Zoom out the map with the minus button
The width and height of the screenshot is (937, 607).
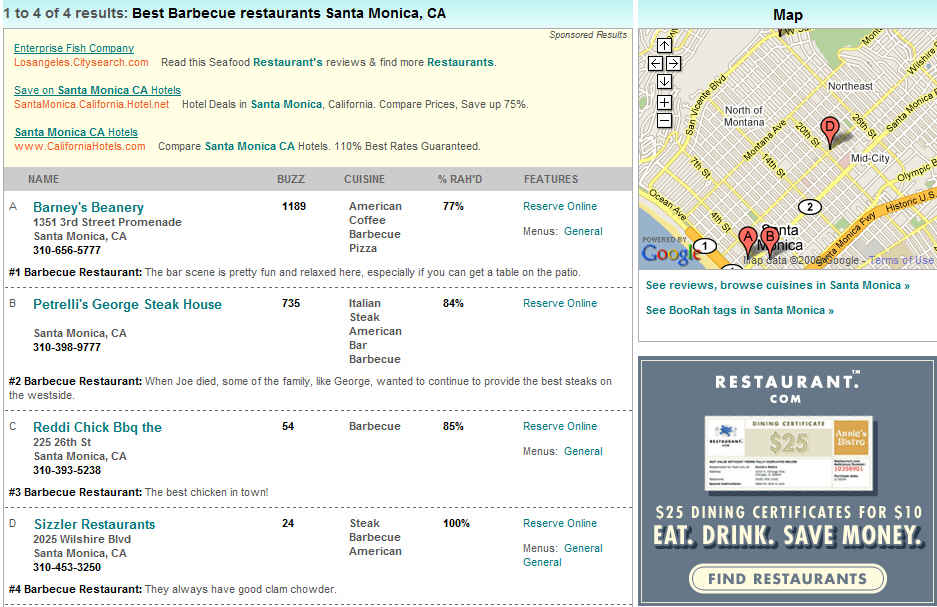664,121
